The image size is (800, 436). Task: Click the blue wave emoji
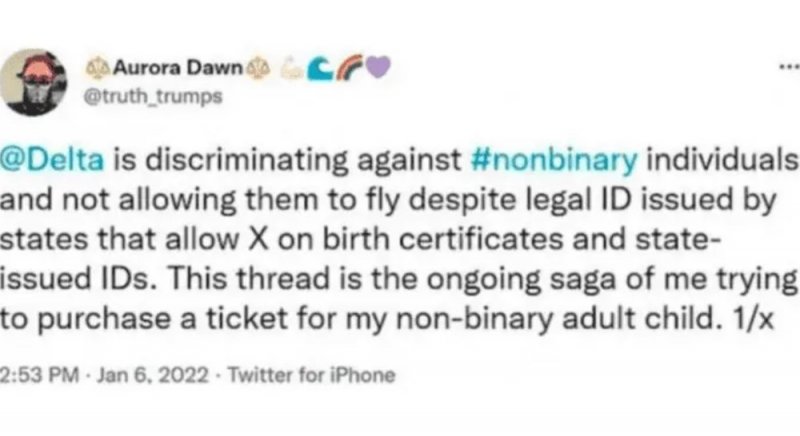320,68
